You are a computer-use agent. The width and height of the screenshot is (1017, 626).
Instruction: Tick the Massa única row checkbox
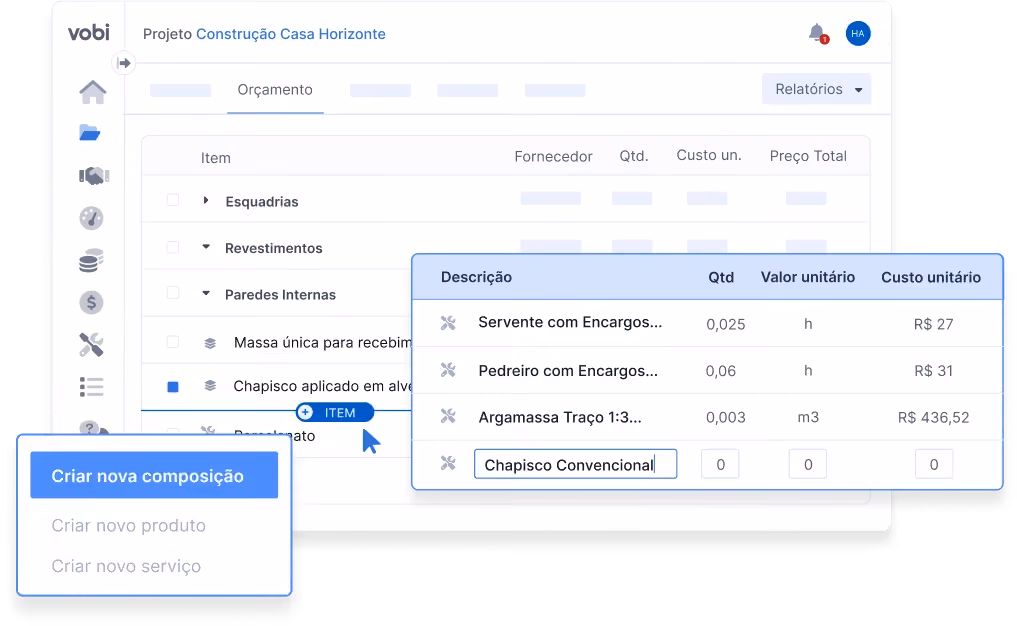(173, 342)
